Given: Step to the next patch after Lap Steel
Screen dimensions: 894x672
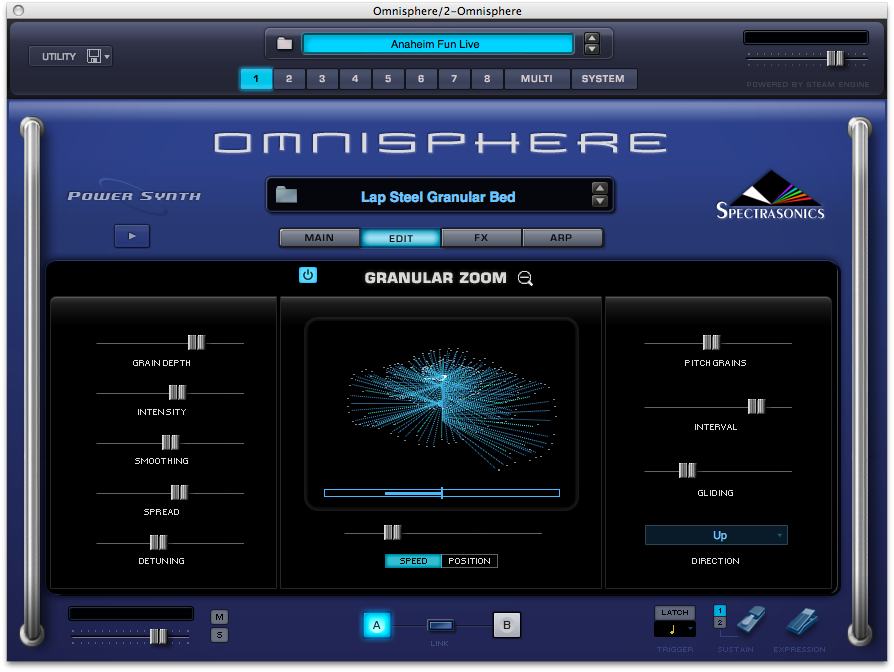Looking at the screenshot, I should click(x=599, y=202).
